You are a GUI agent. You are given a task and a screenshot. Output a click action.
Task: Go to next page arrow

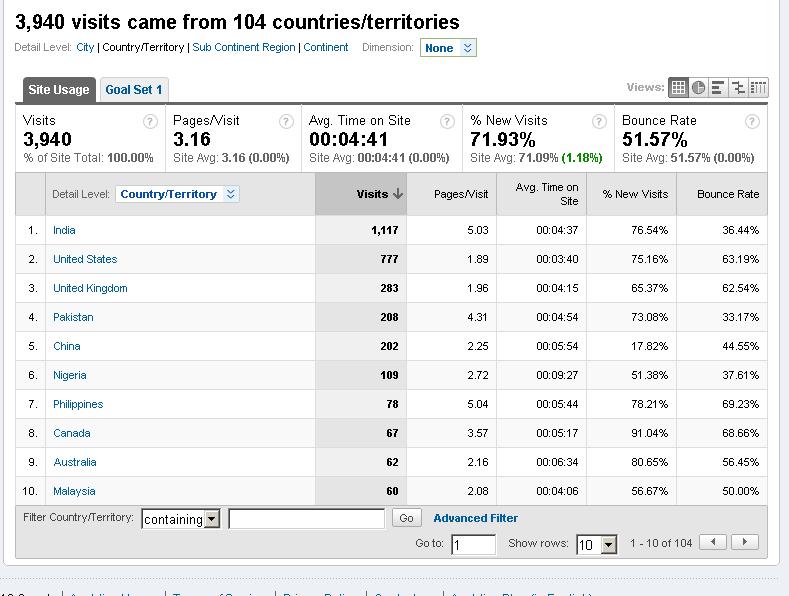pyautogui.click(x=745, y=542)
